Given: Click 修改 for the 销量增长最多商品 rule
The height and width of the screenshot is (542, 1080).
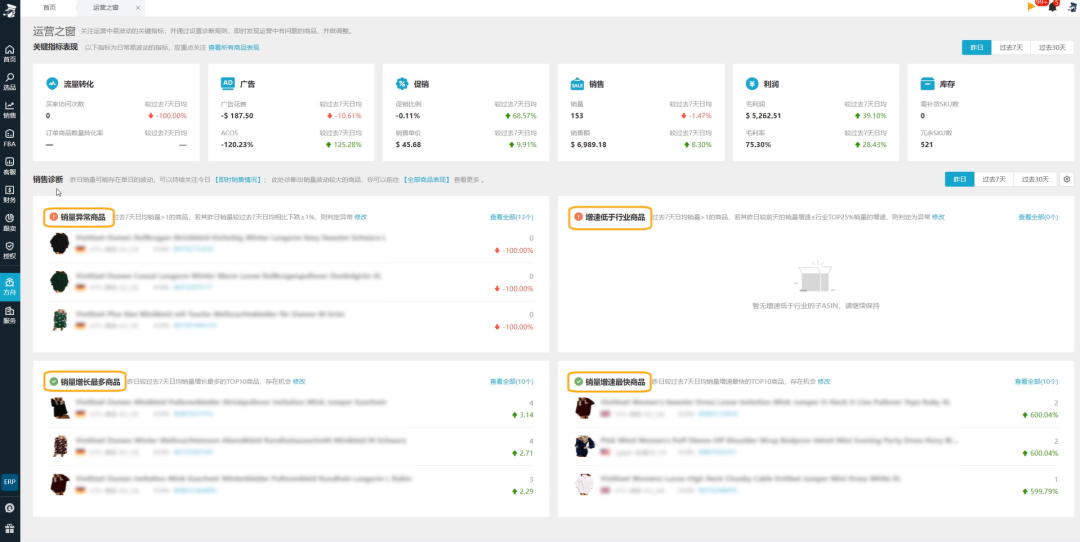Looking at the screenshot, I should (x=299, y=381).
